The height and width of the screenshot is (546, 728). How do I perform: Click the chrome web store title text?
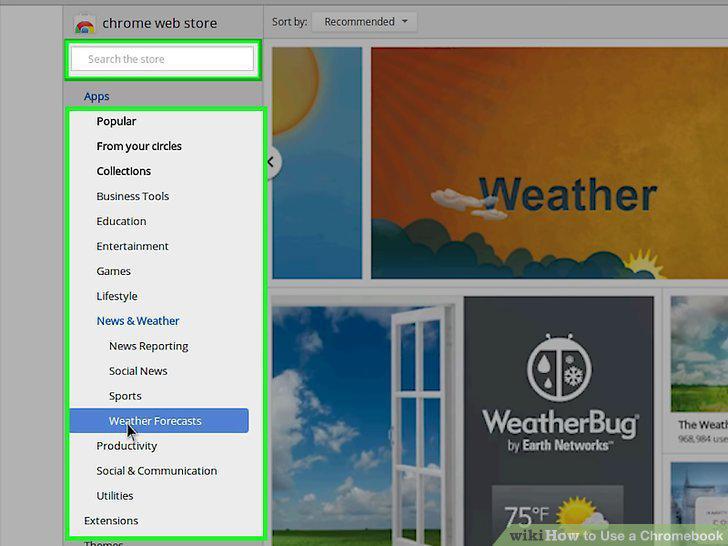160,23
